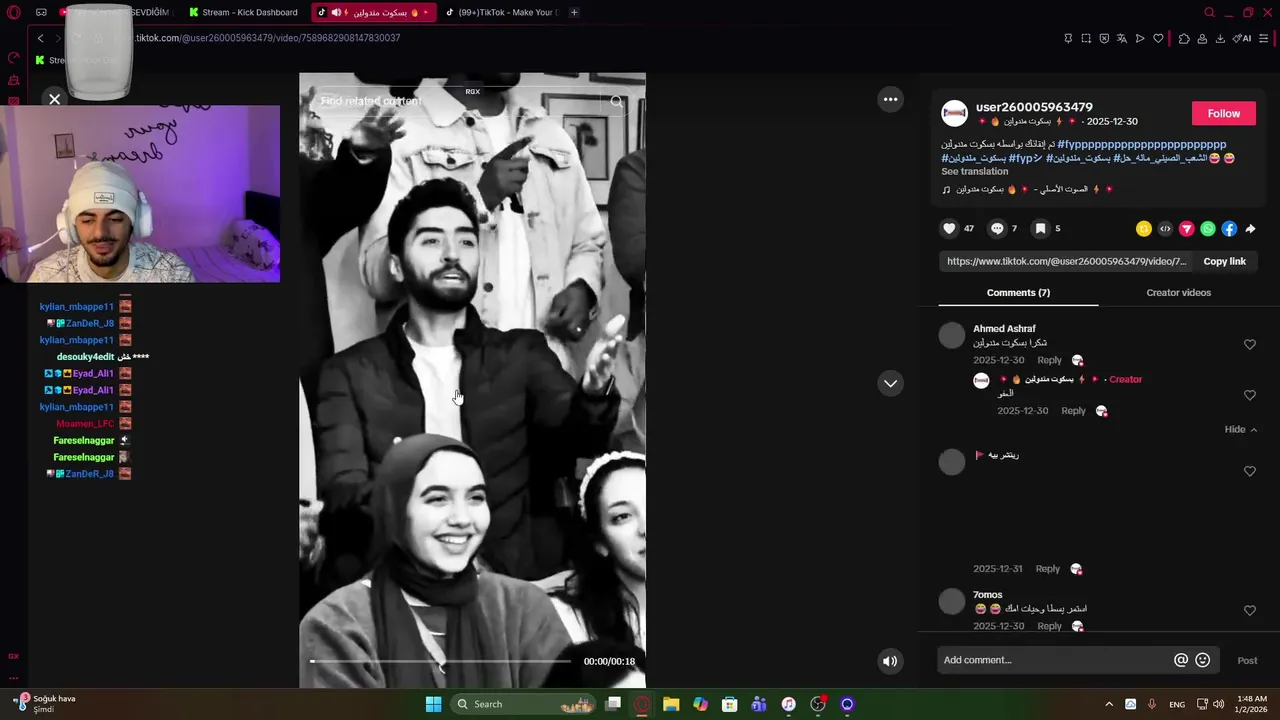Click the Add comment input field

click(1055, 660)
